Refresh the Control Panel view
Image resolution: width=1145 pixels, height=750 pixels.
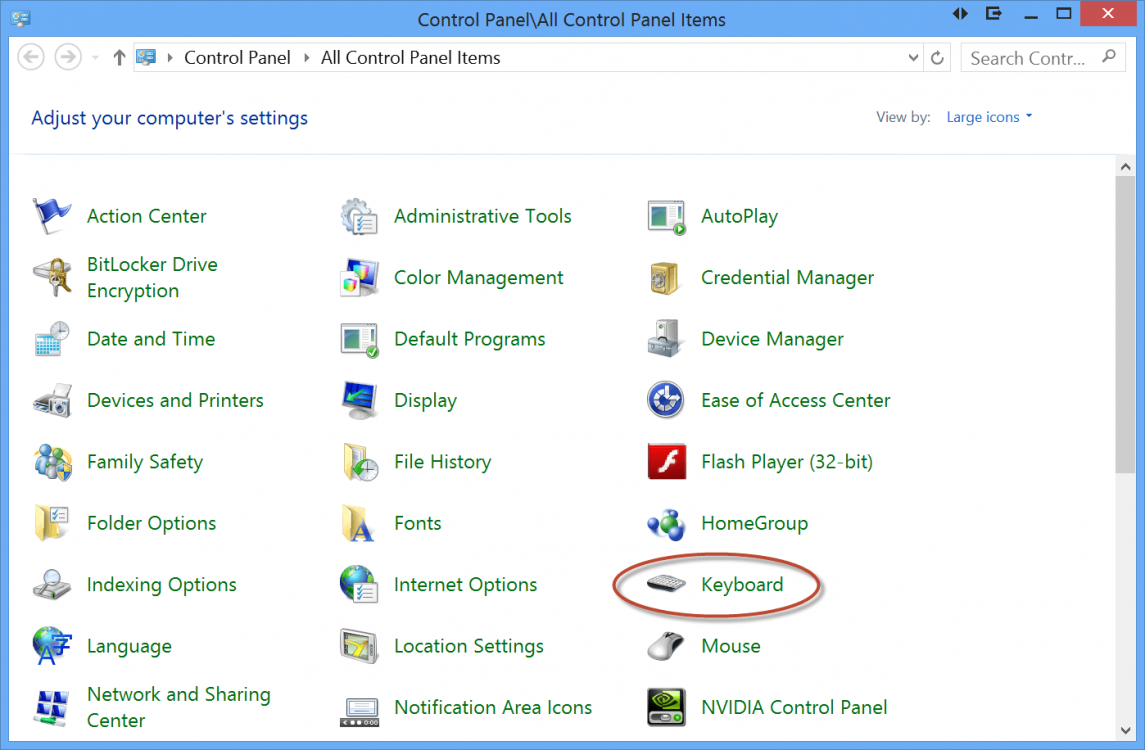[938, 58]
